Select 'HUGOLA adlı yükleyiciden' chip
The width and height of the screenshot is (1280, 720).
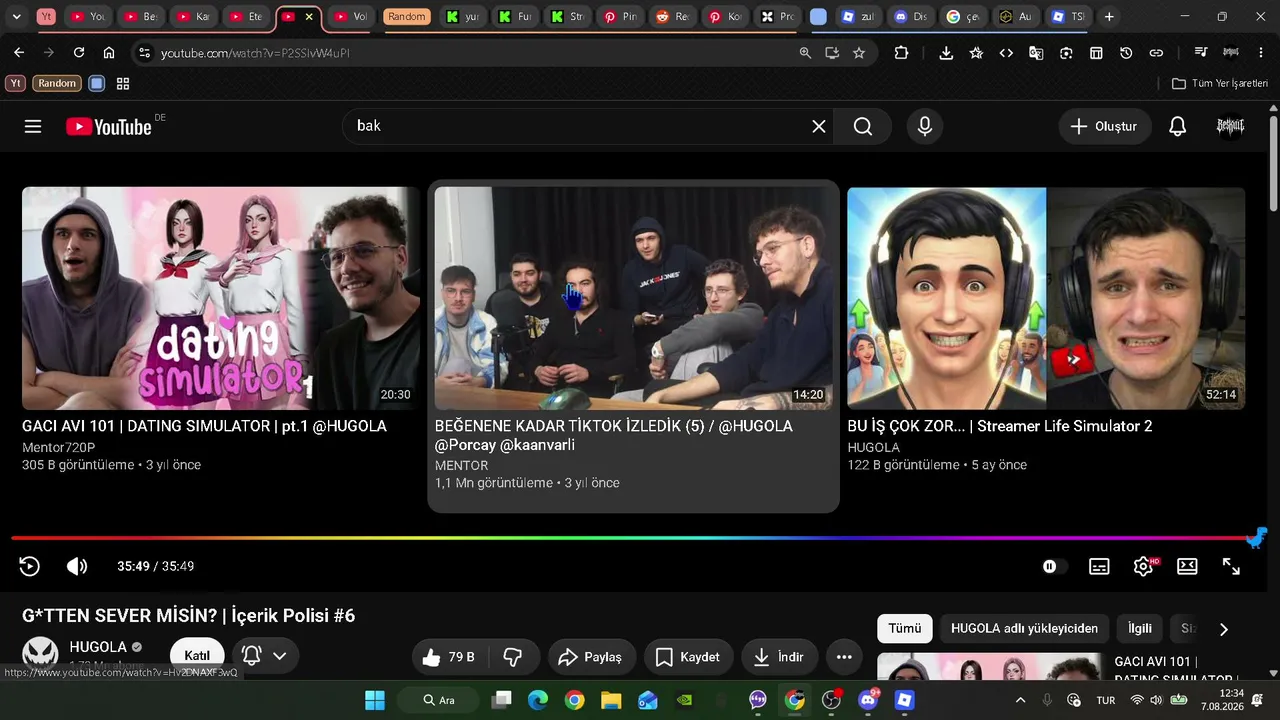pyautogui.click(x=1024, y=628)
